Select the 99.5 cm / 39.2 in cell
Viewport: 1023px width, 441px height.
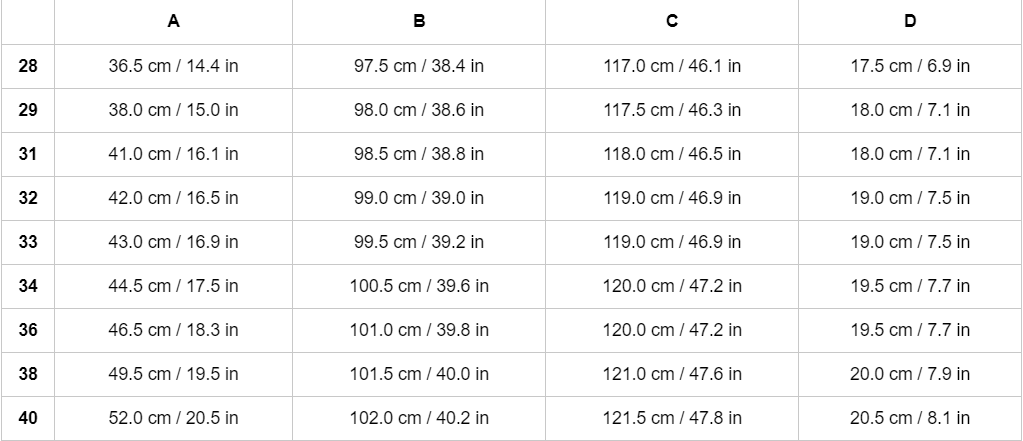(x=419, y=242)
